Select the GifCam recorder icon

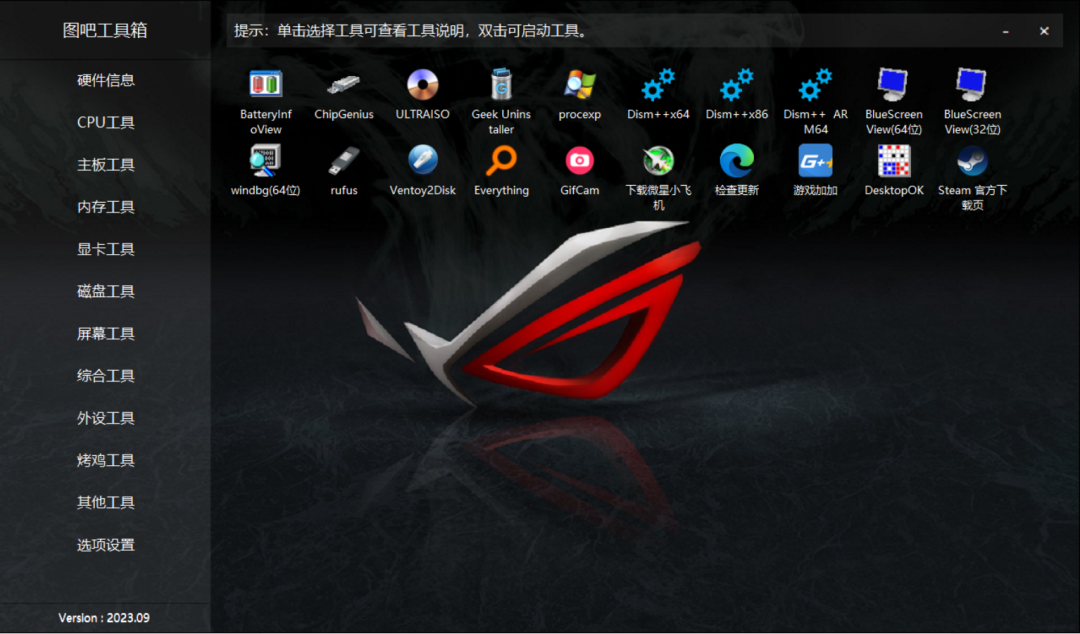(x=579, y=162)
